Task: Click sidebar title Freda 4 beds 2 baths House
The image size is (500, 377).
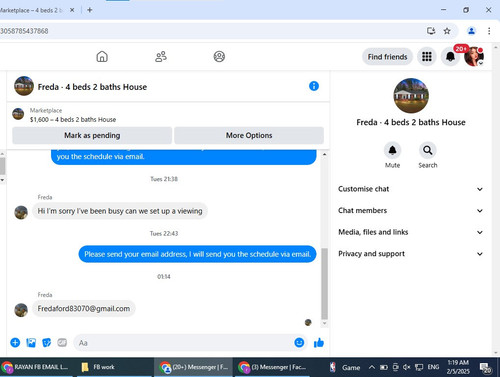Action: pos(411,122)
